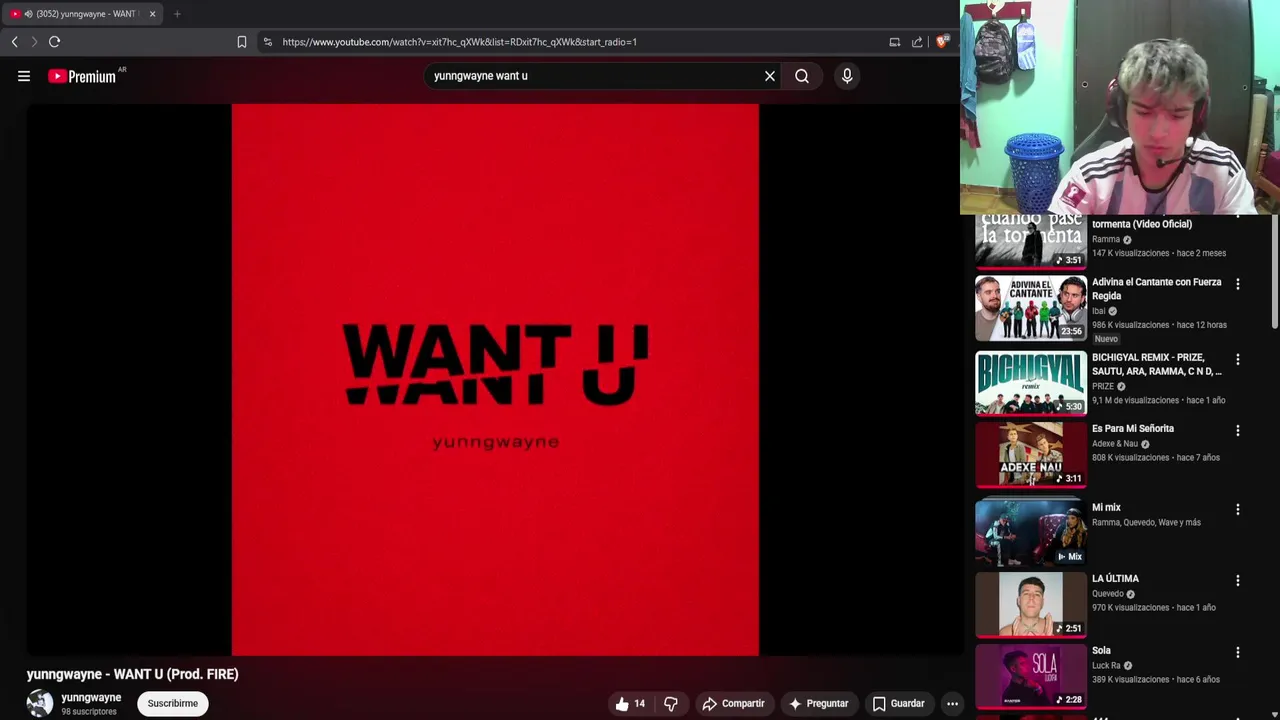Open the yunngwayne channel name link

click(91, 698)
